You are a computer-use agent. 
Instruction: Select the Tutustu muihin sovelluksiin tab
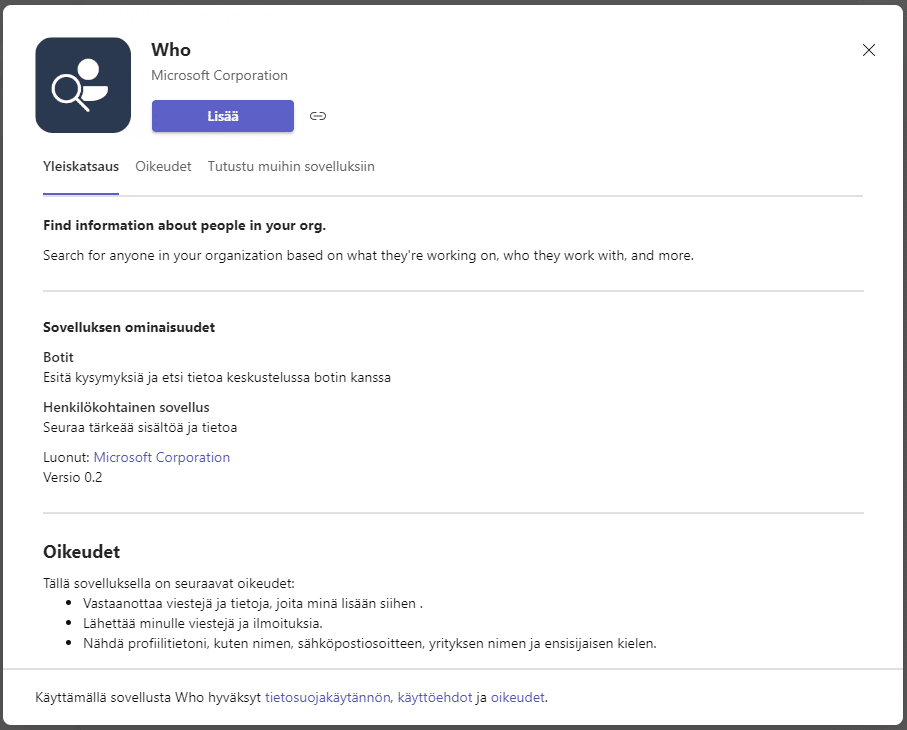(x=291, y=167)
